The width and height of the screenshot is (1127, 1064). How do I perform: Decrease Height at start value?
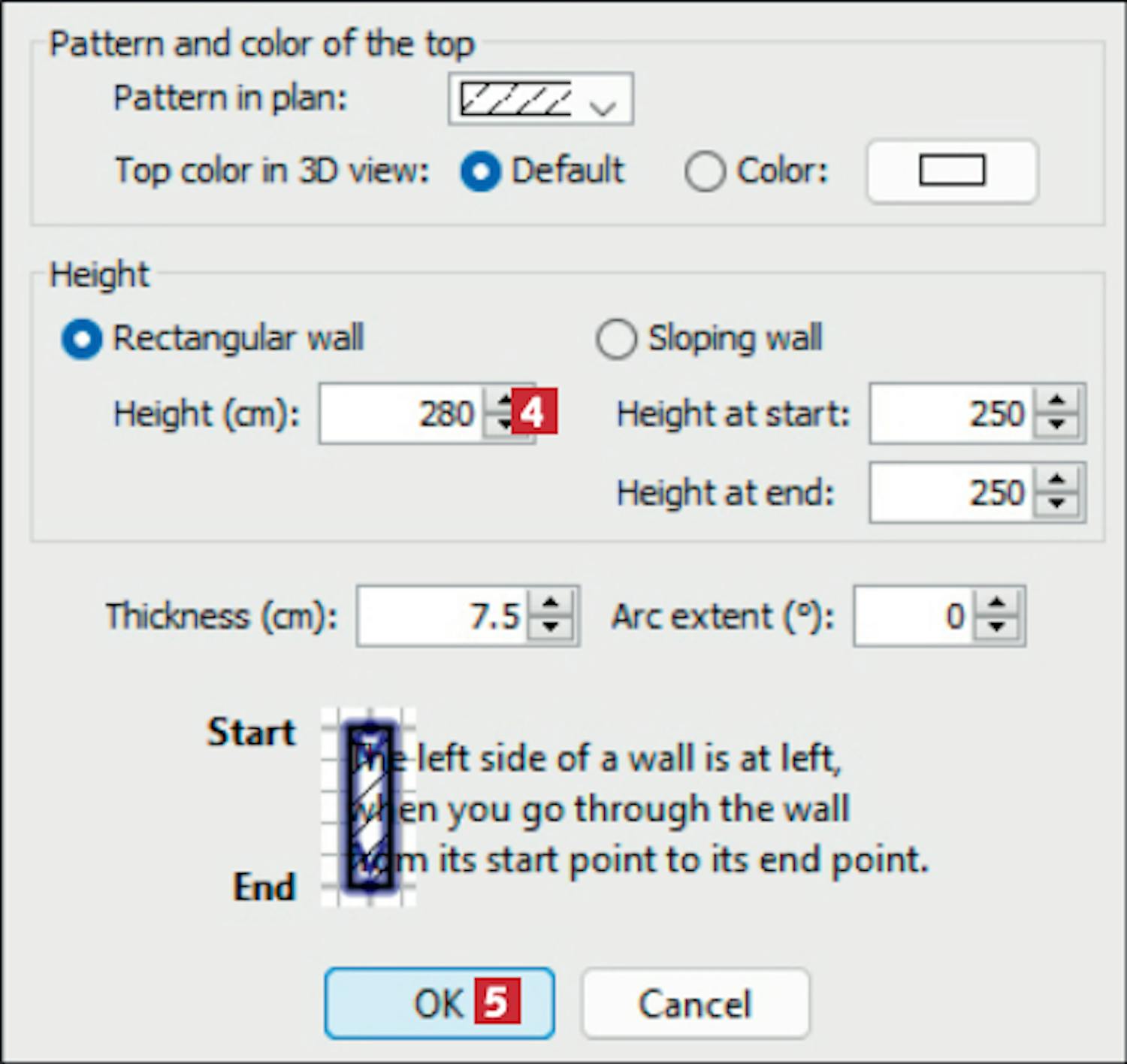coord(1057,426)
